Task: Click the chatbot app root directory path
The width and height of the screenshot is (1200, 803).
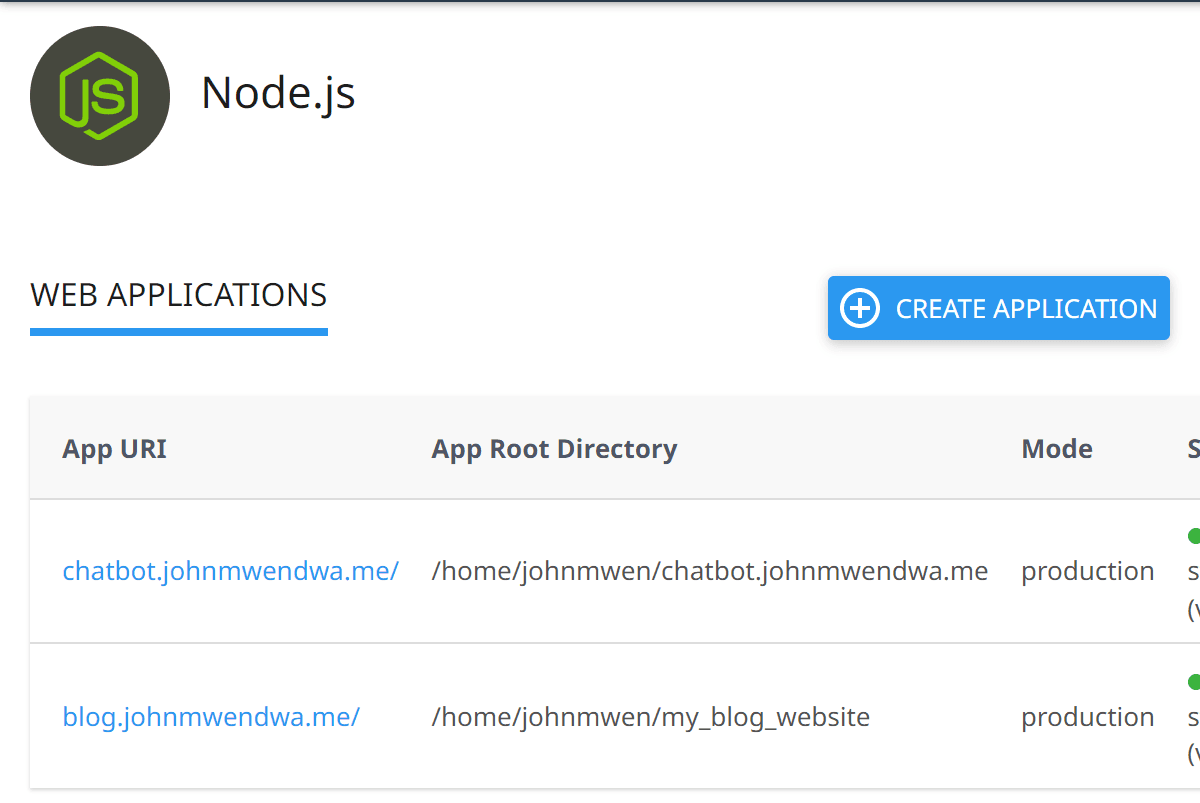Action: [x=709, y=570]
